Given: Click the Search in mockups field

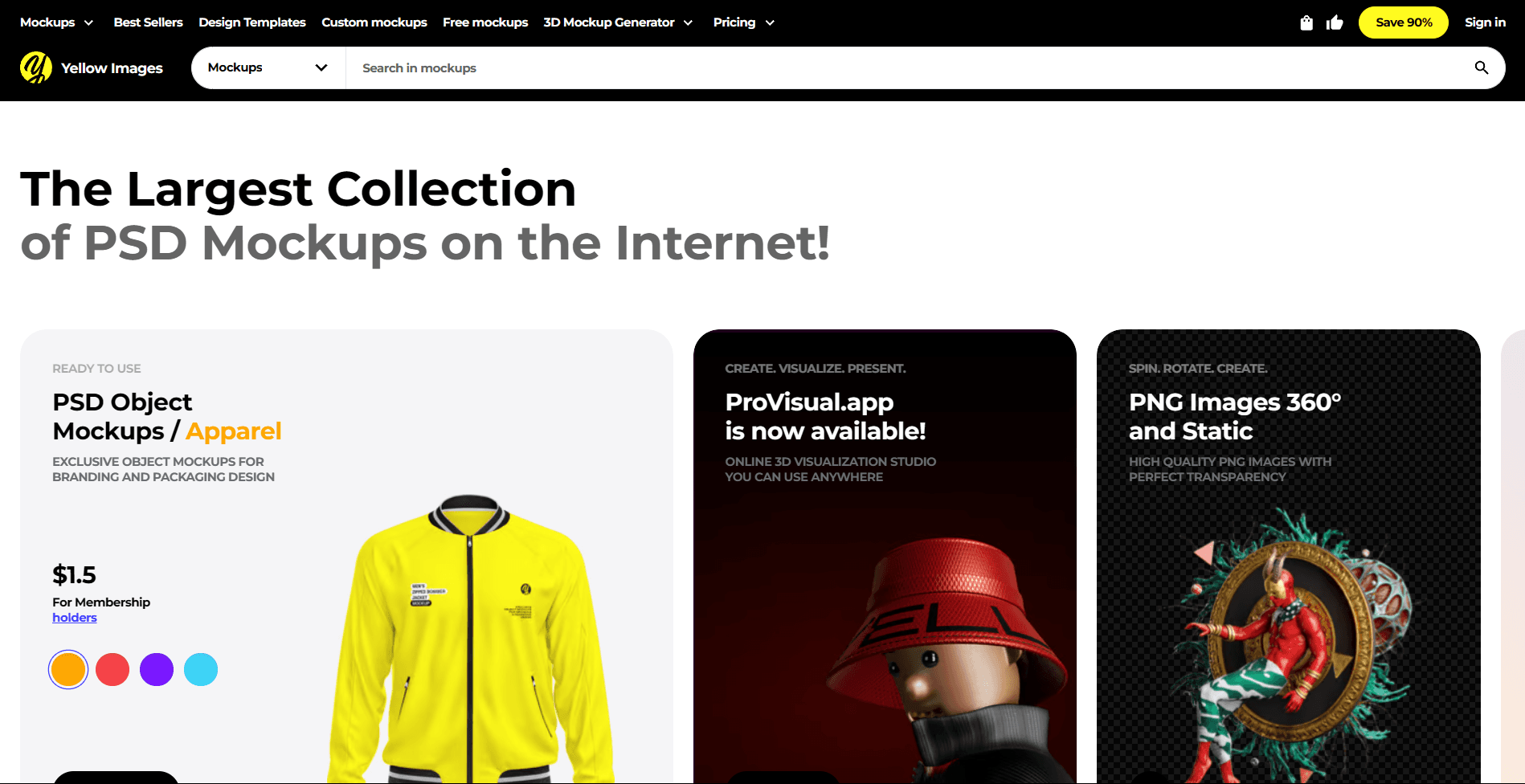Looking at the screenshot, I should (908, 67).
